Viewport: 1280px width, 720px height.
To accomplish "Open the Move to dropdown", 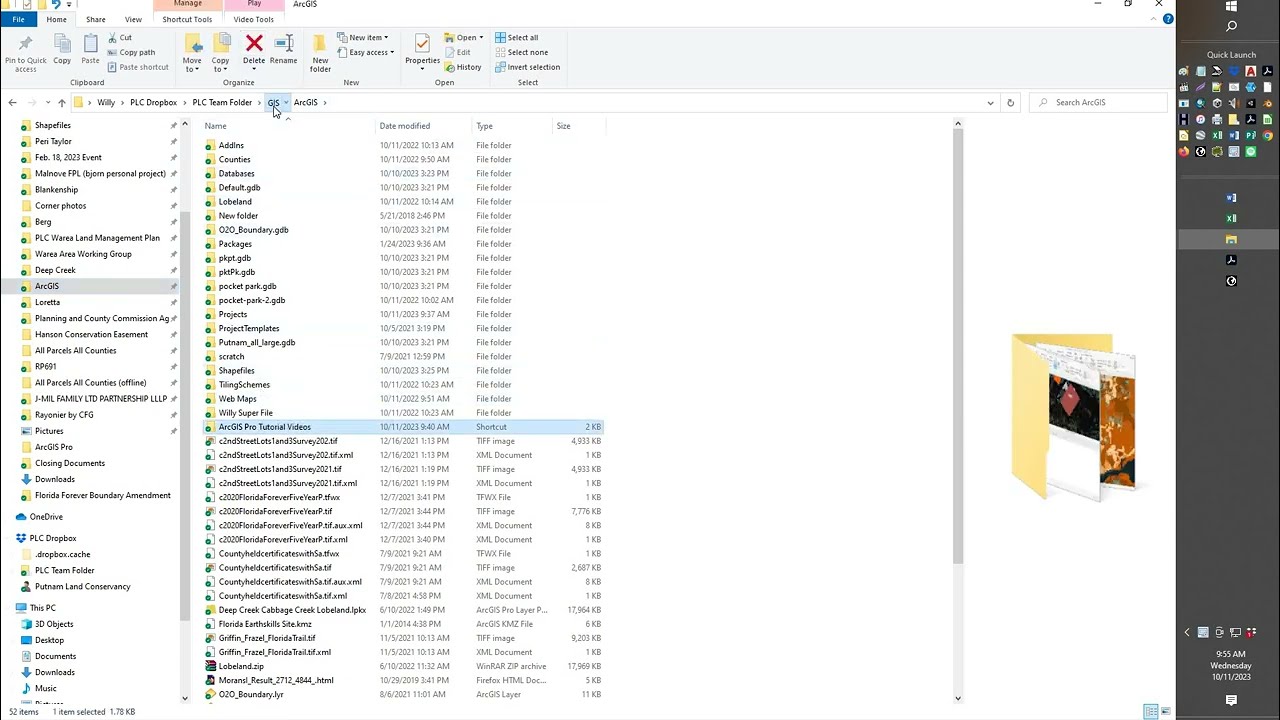I will click(x=192, y=52).
